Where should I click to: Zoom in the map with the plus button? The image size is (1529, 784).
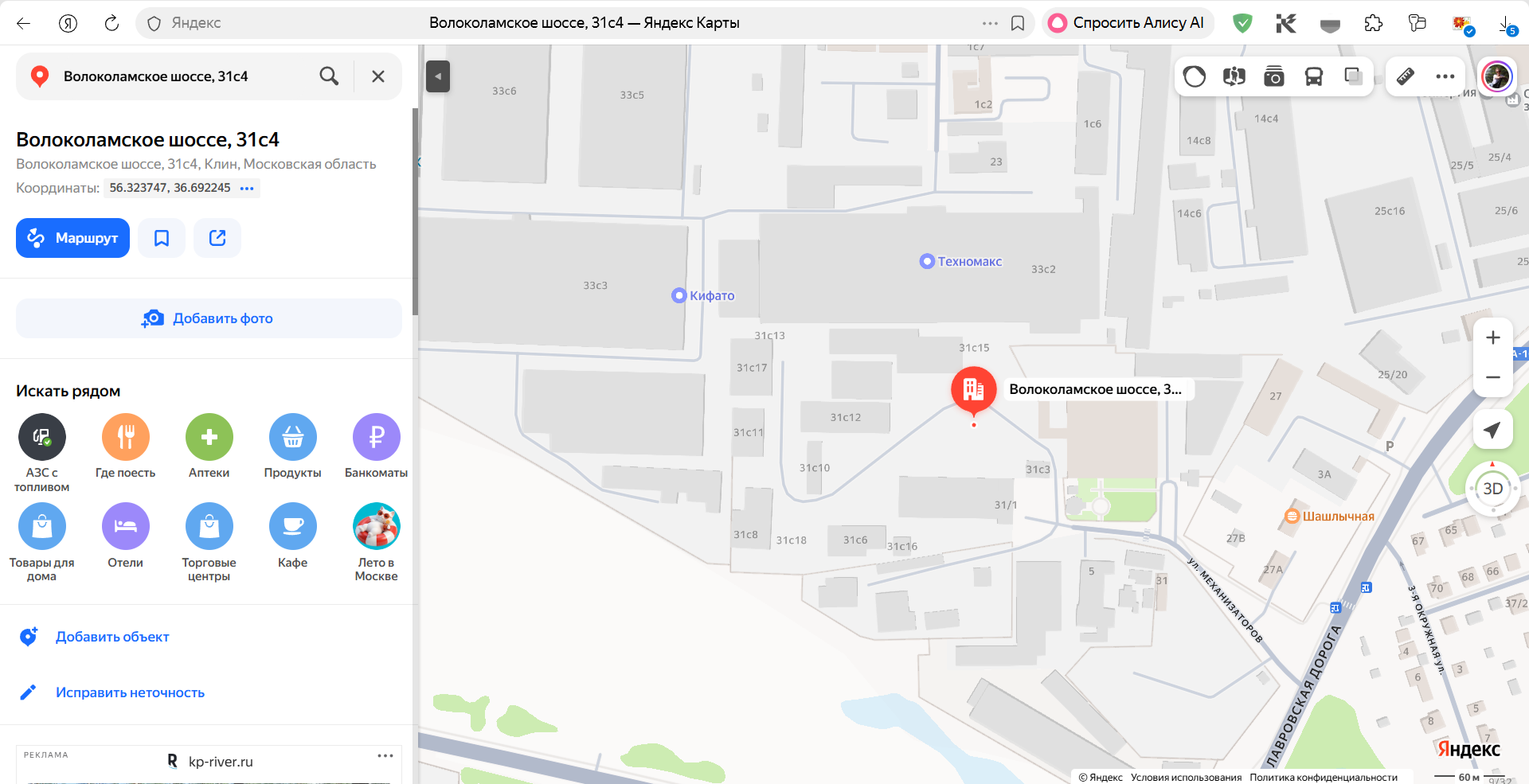click(x=1493, y=337)
